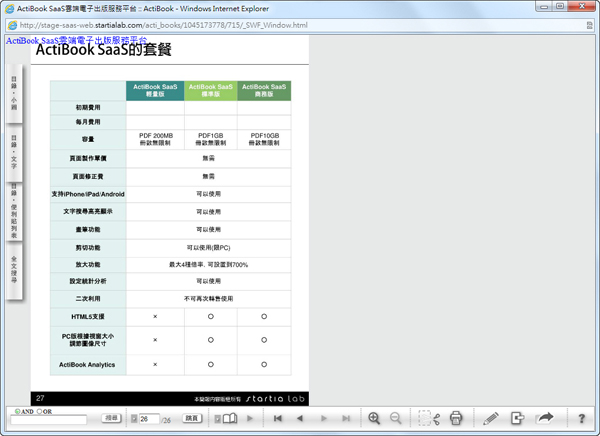Select the OR search radio button

click(x=39, y=412)
